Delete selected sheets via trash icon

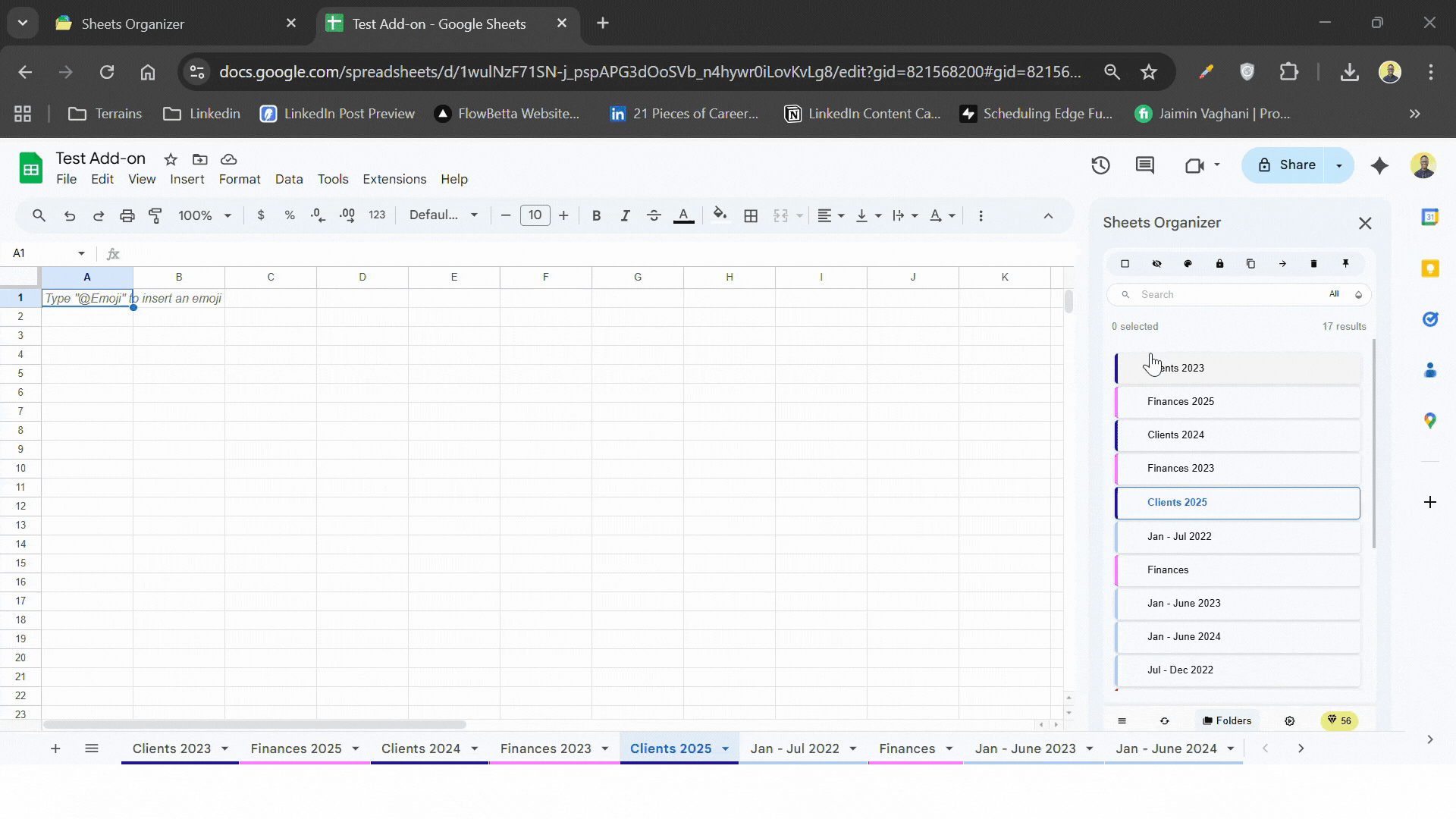1314,263
